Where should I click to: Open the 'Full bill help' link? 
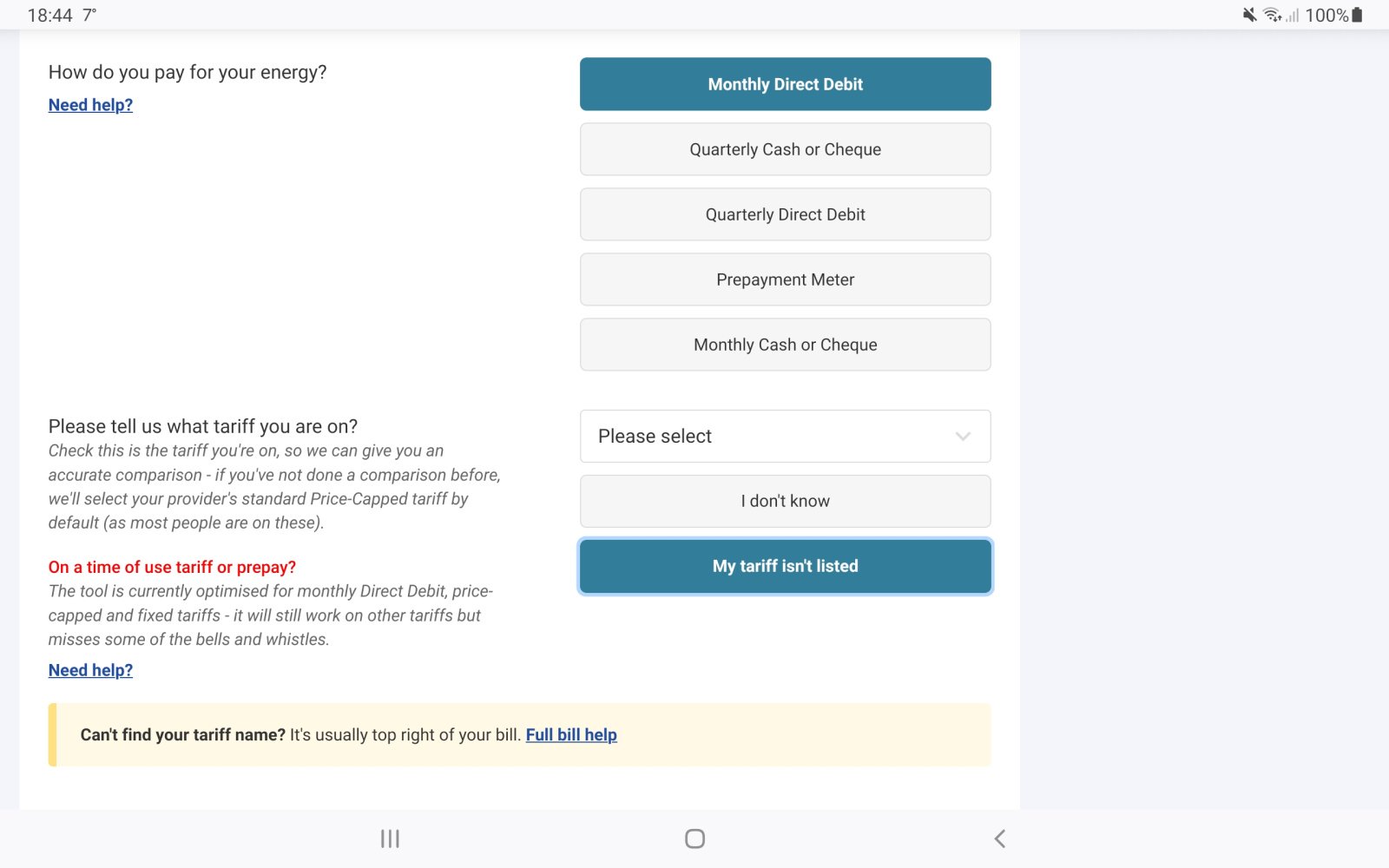571,735
